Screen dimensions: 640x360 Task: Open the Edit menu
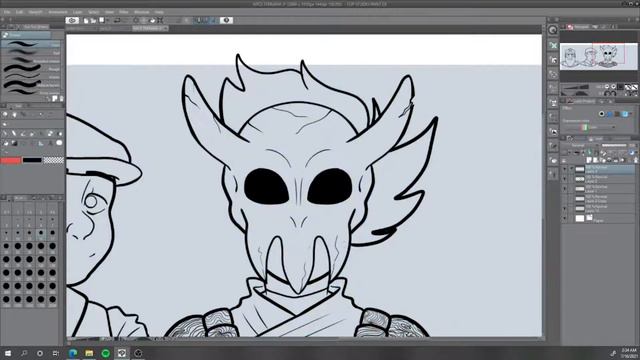pos(19,12)
